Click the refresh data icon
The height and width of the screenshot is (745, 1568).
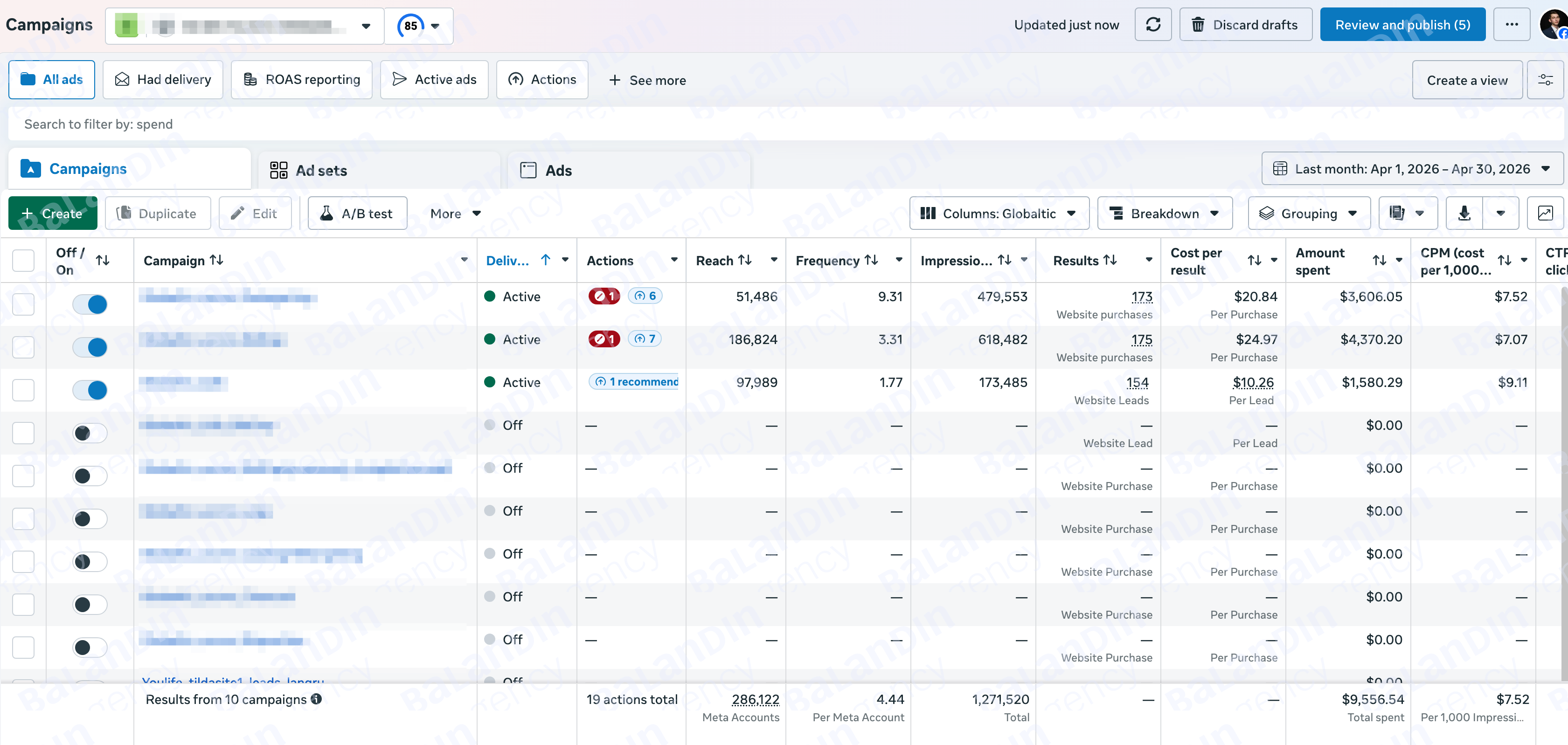1153,25
